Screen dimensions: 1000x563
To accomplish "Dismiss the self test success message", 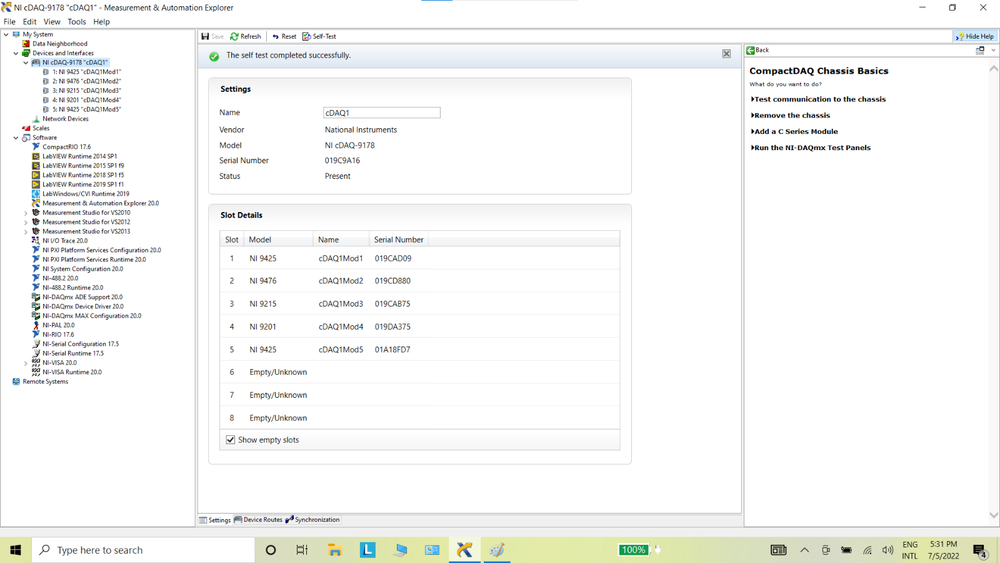I will pyautogui.click(x=726, y=54).
